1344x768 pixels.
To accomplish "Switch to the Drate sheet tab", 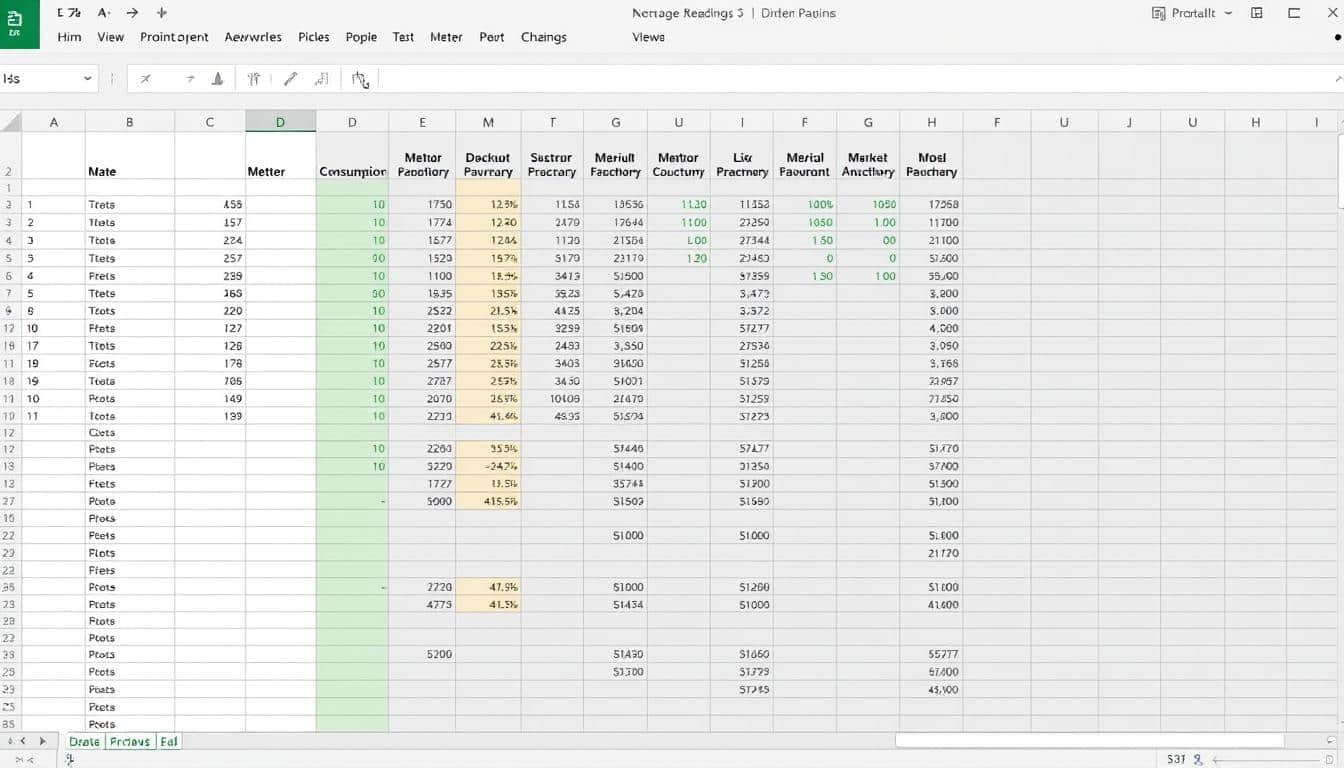I will 84,741.
